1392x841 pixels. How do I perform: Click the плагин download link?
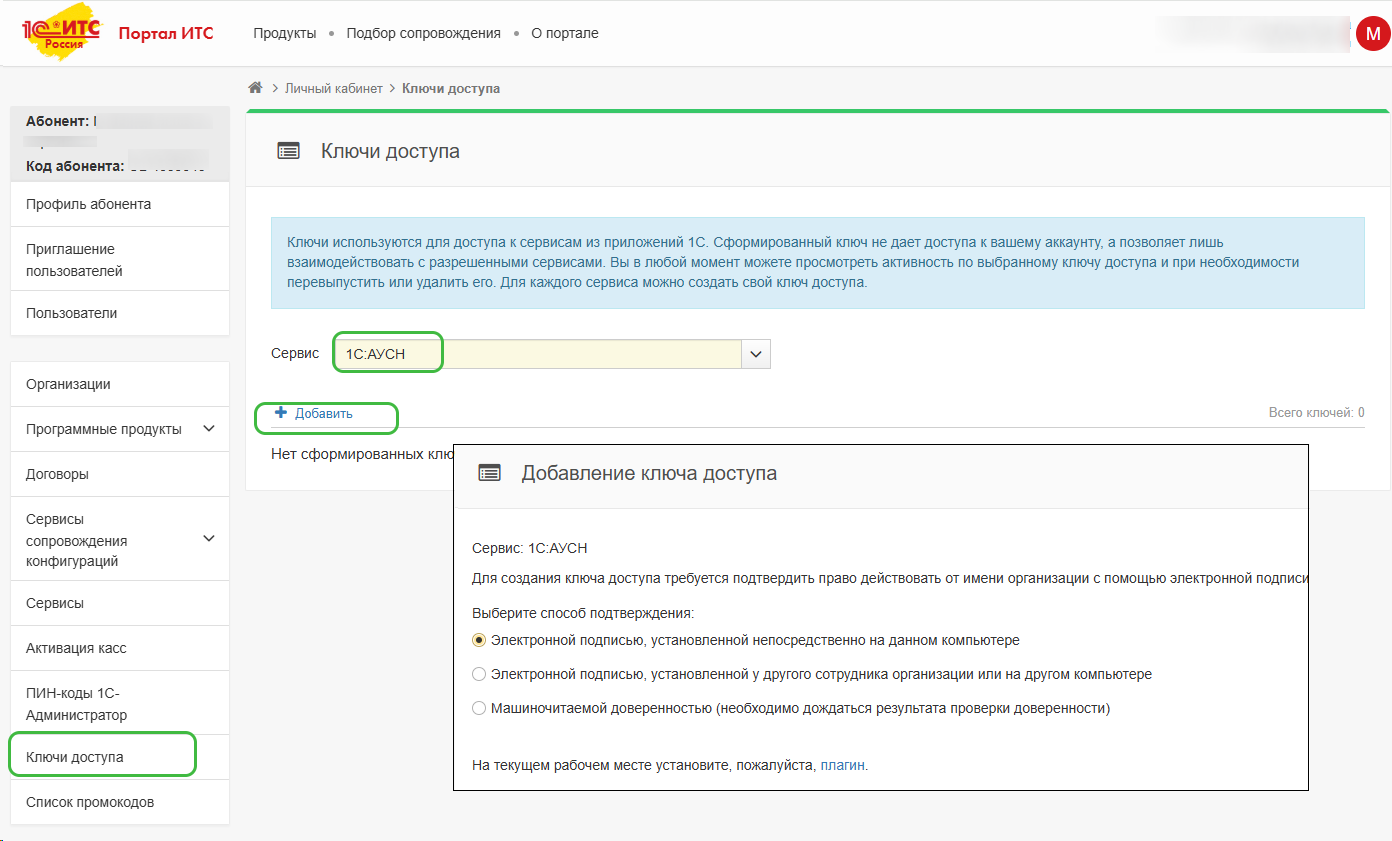[x=843, y=765]
